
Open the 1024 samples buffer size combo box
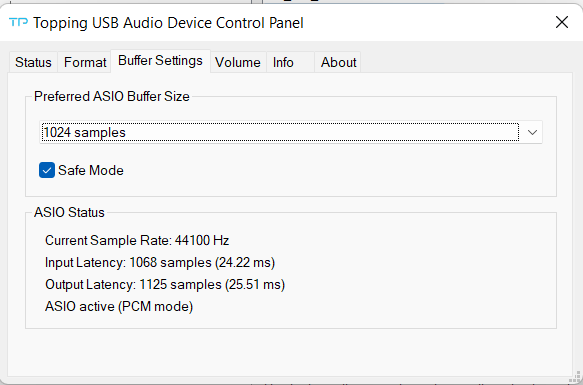(x=291, y=132)
